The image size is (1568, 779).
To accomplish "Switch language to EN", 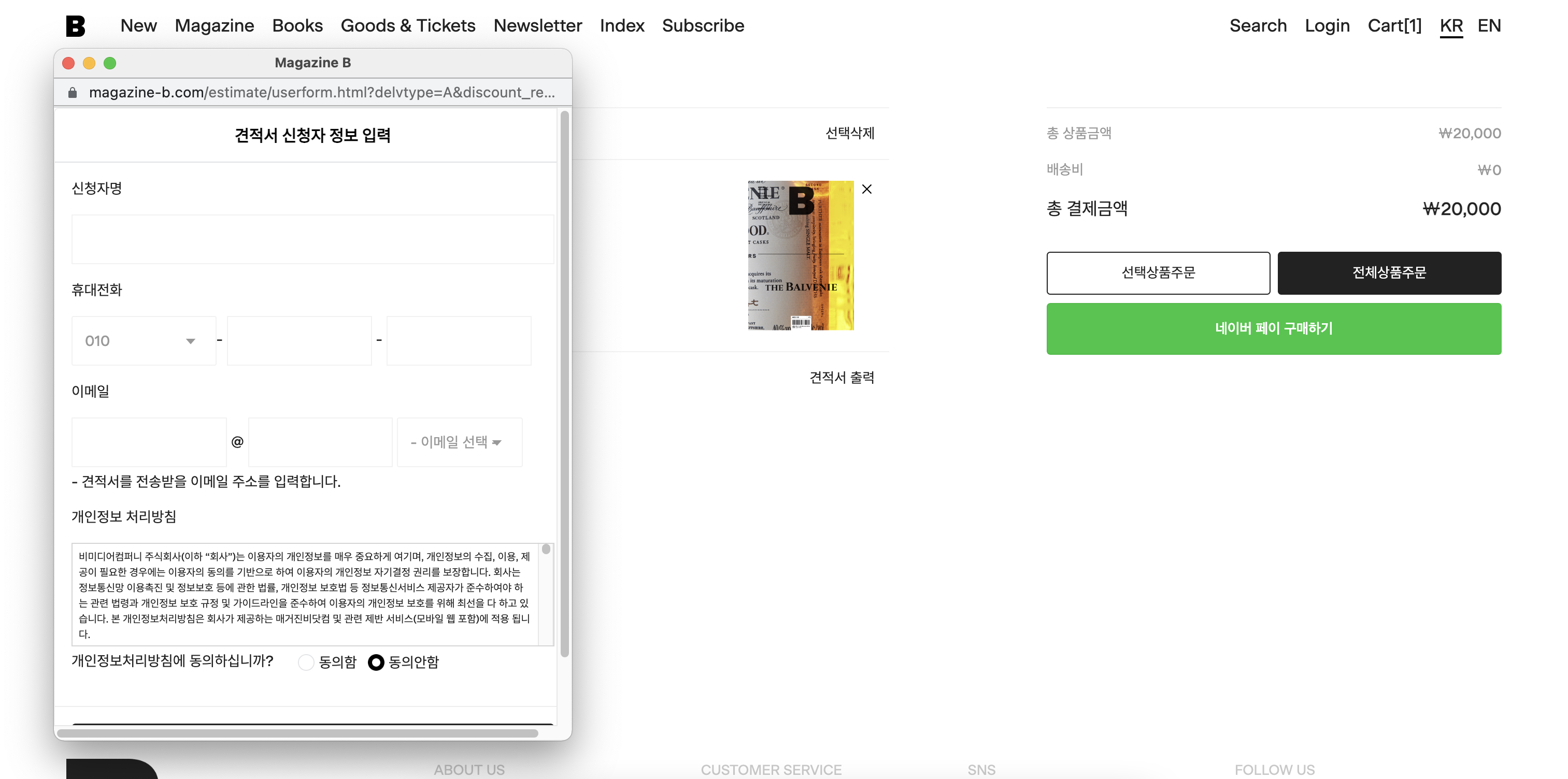I will click(x=1489, y=25).
